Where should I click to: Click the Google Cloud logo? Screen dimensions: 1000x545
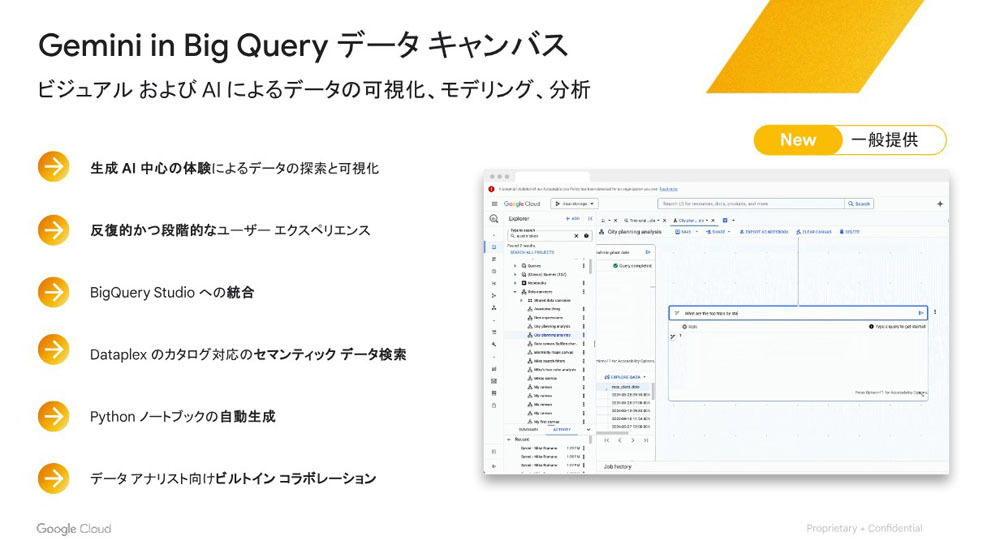(522, 204)
